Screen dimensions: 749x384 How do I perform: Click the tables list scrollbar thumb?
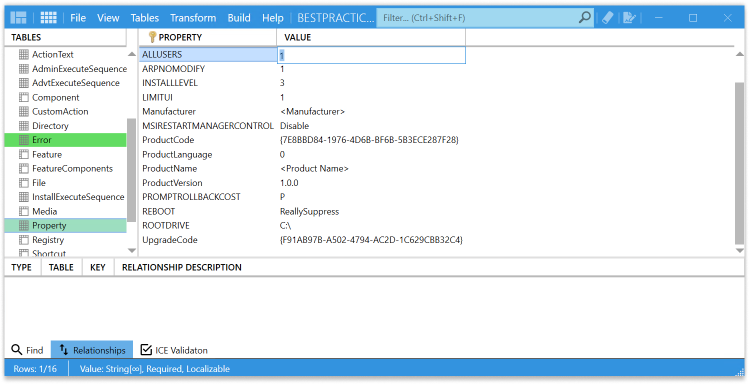click(x=131, y=170)
